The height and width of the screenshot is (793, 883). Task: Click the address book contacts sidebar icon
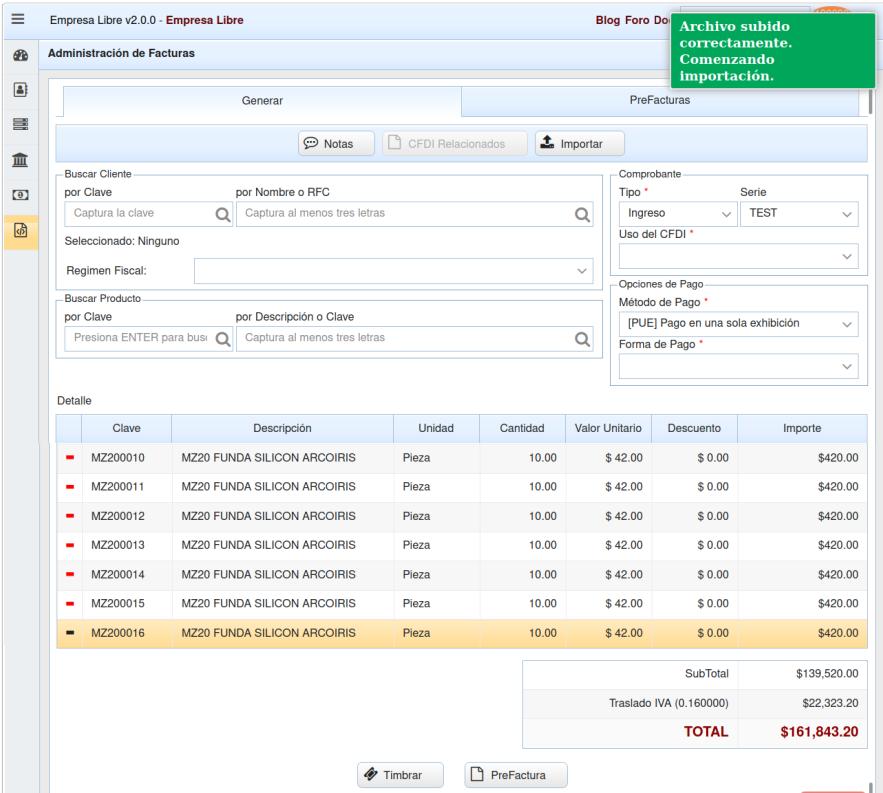pyautogui.click(x=20, y=89)
